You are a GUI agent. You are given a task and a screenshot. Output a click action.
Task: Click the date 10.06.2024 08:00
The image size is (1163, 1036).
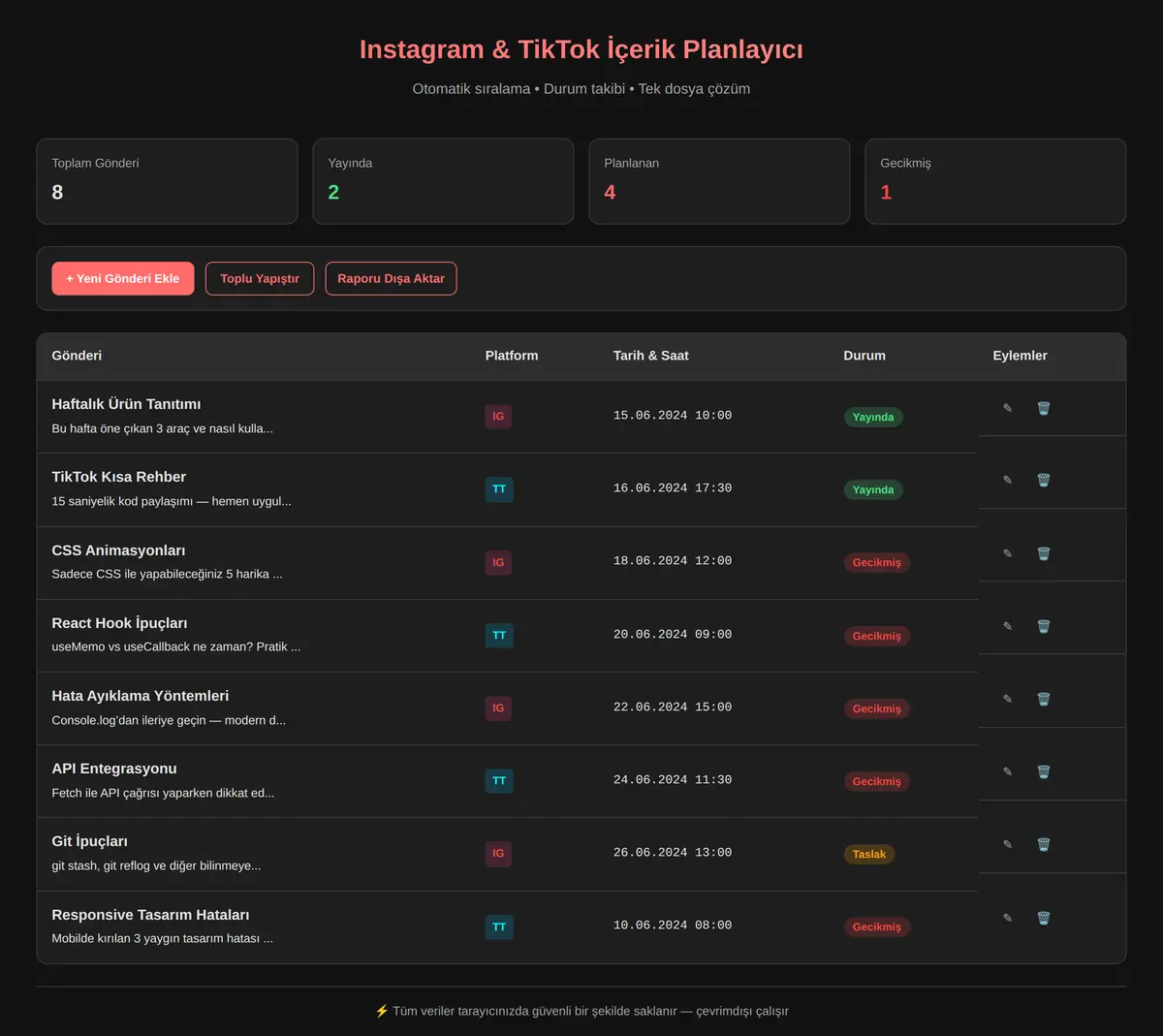[673, 926]
